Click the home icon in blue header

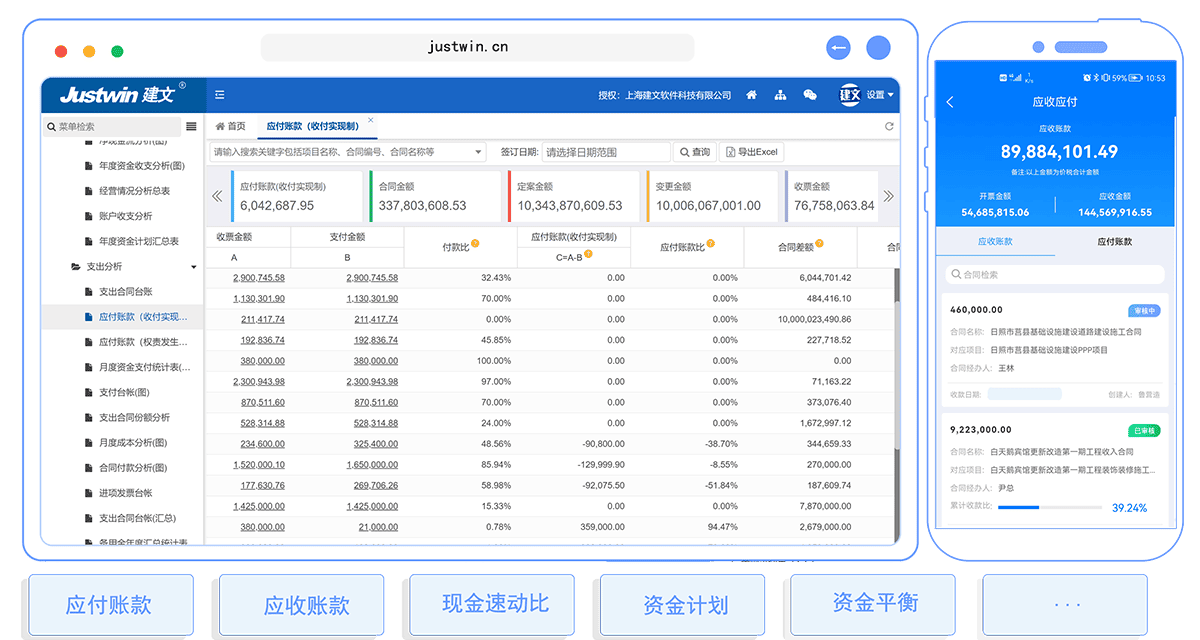click(x=752, y=96)
